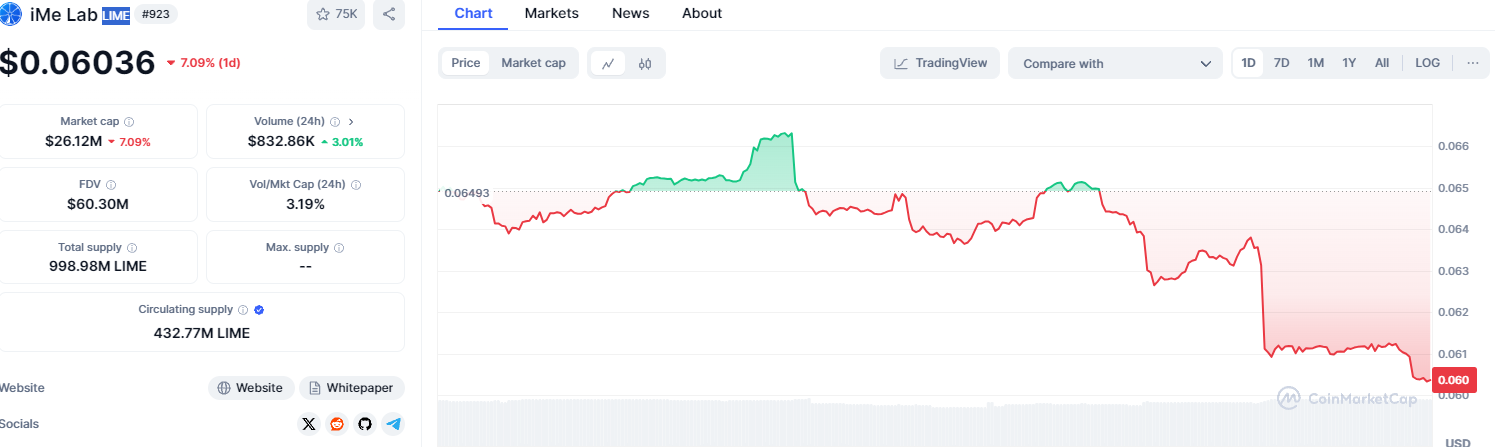Expand the Volume (24h) chevron arrow
The image size is (1495, 447).
click(x=351, y=122)
